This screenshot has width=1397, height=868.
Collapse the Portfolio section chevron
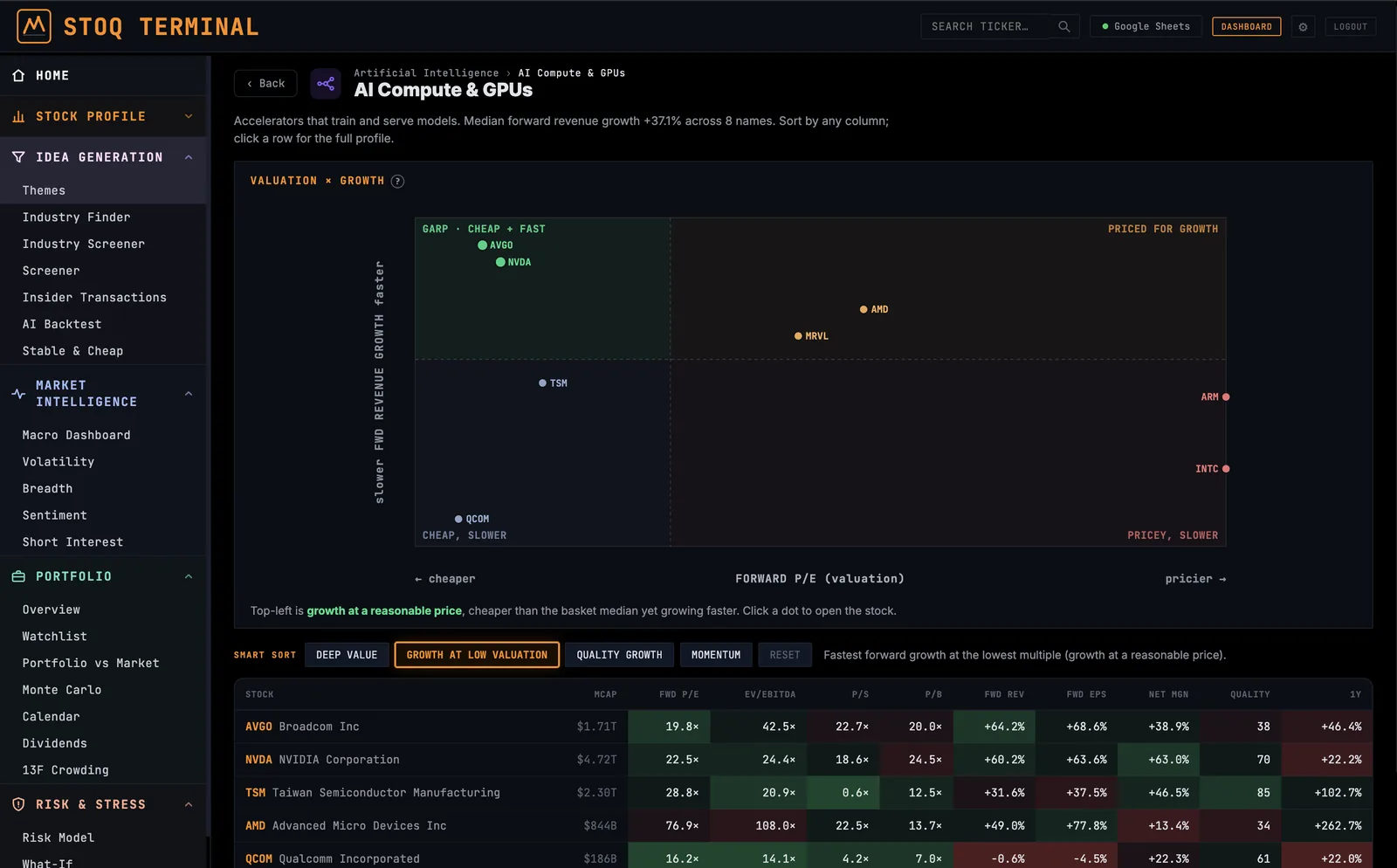coord(189,576)
